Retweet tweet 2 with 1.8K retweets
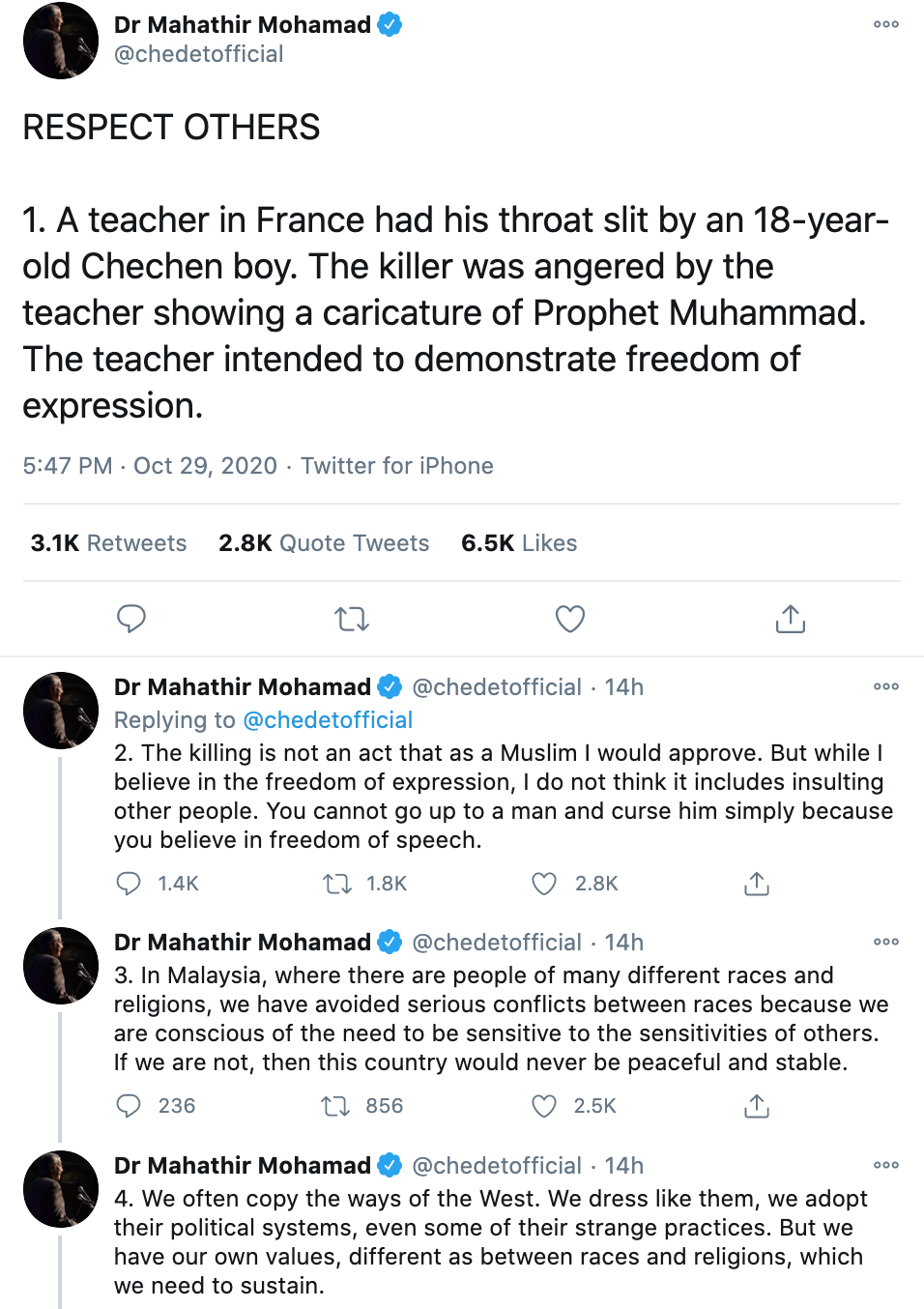This screenshot has height=1309, width=924. (x=337, y=884)
